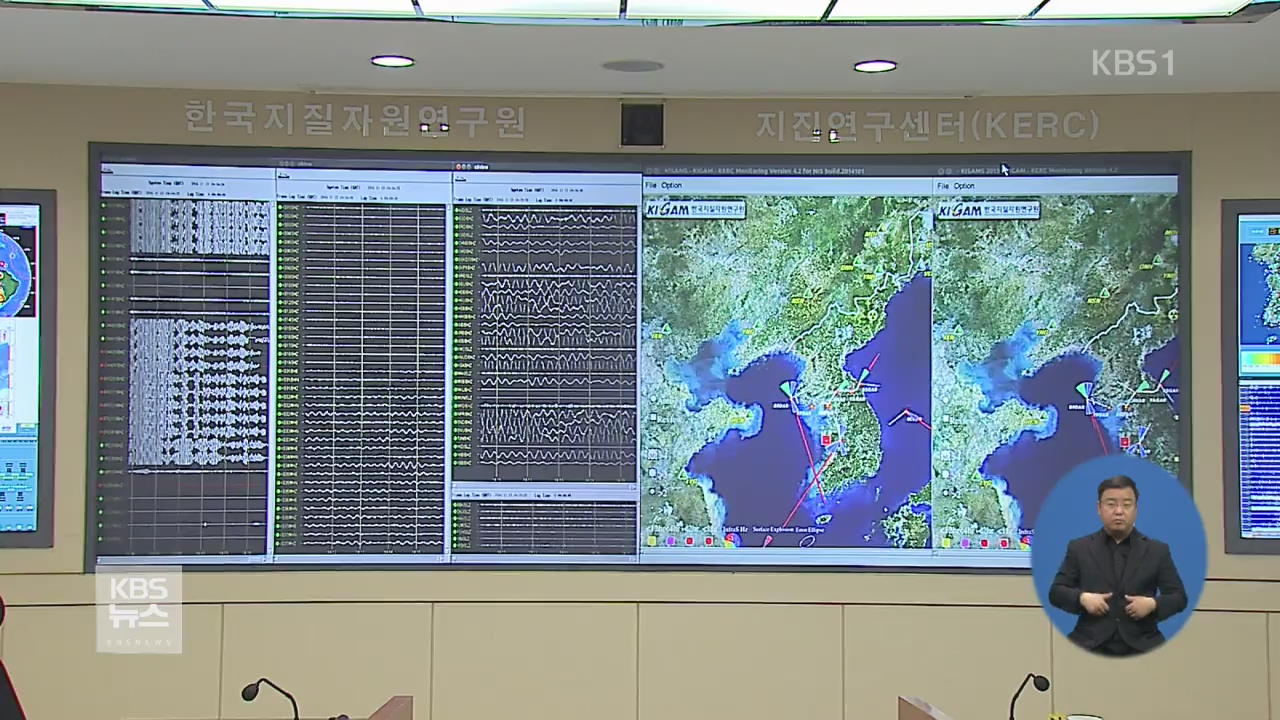The image size is (1280, 720).
Task: Click Surface Explosion legend marker in left map
Action: click(x=768, y=540)
